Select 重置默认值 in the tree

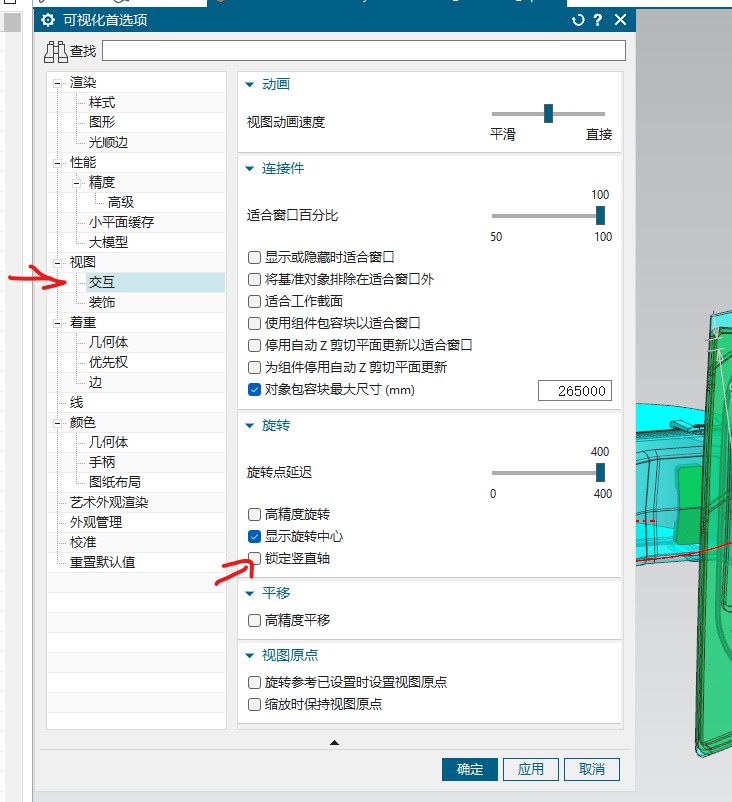click(x=102, y=562)
